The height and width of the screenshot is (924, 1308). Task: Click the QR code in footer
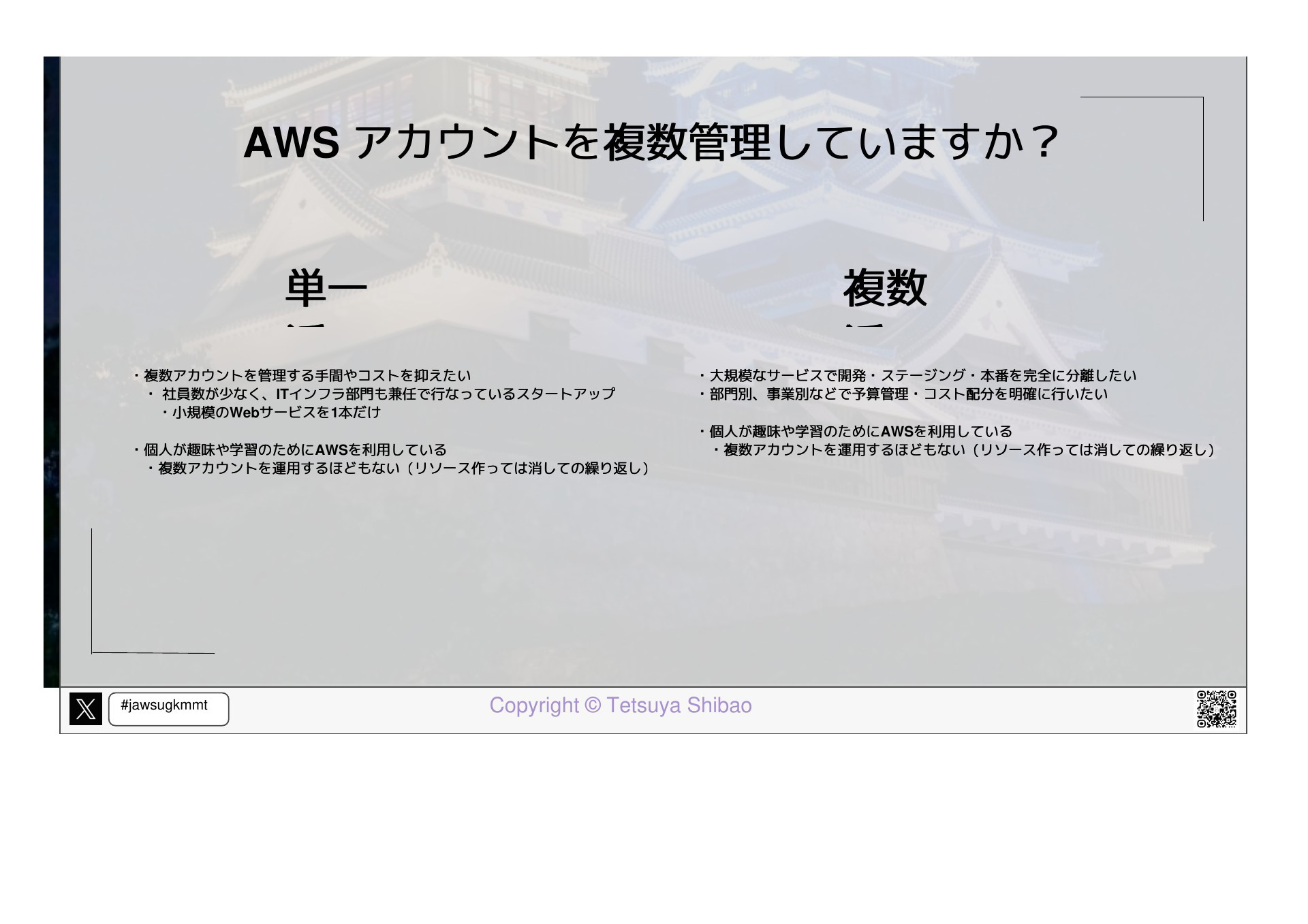tap(1217, 709)
